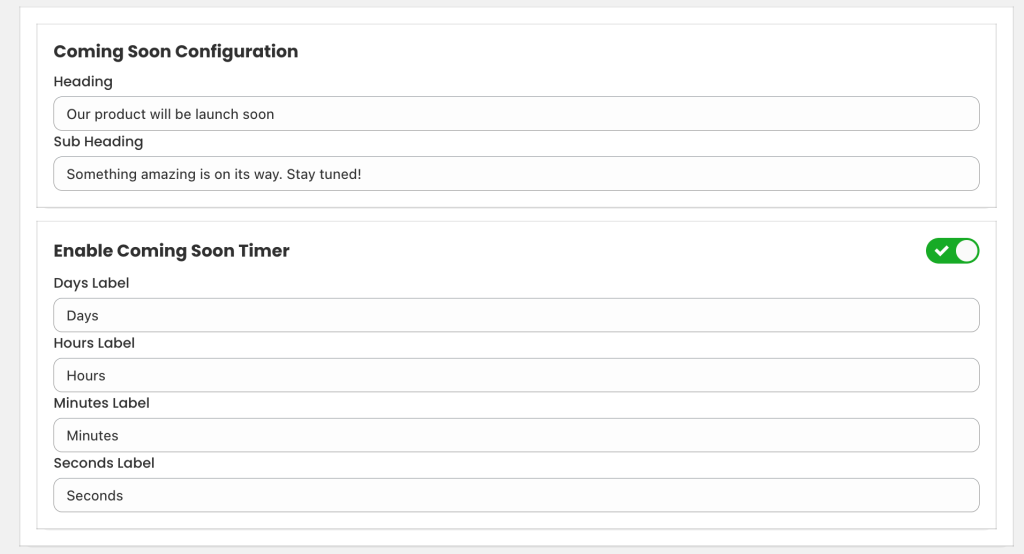Click the 'Seconds Label' caption text
The width and height of the screenshot is (1024, 554).
click(x=104, y=463)
